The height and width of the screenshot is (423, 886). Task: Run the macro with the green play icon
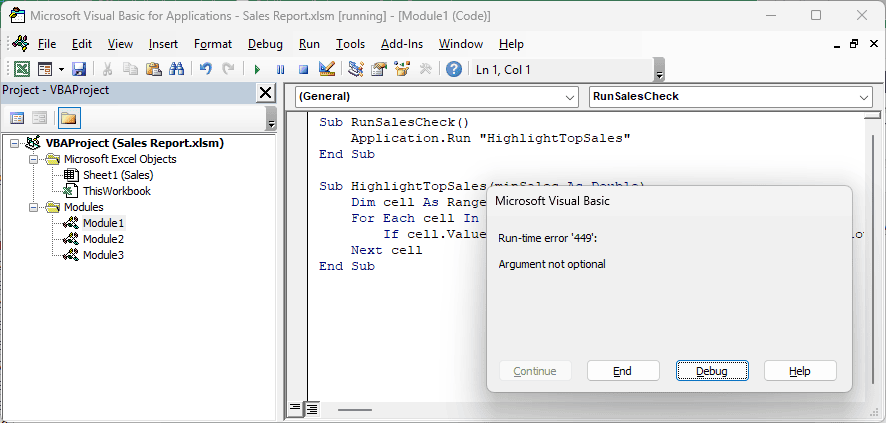(x=257, y=69)
